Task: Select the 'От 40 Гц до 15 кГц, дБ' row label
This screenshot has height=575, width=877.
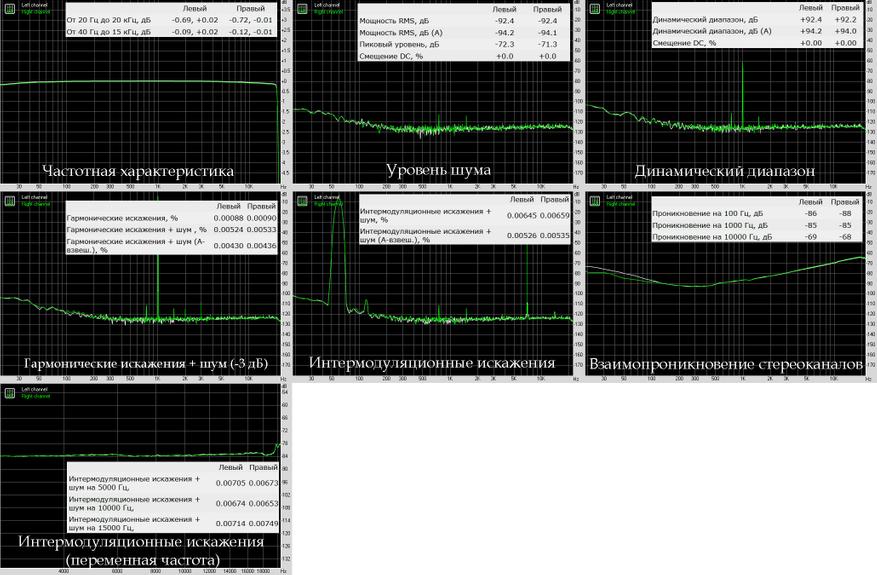Action: click(x=109, y=32)
